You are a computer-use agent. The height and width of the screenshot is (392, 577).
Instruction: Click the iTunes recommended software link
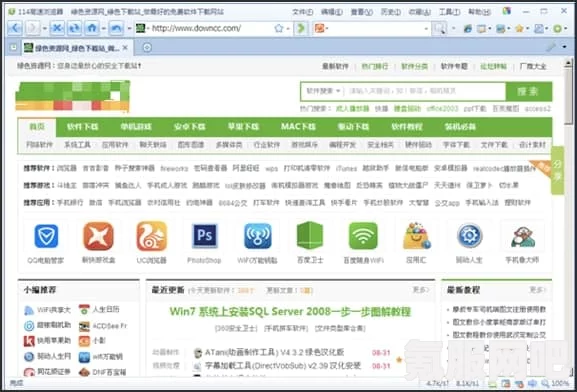coord(346,169)
